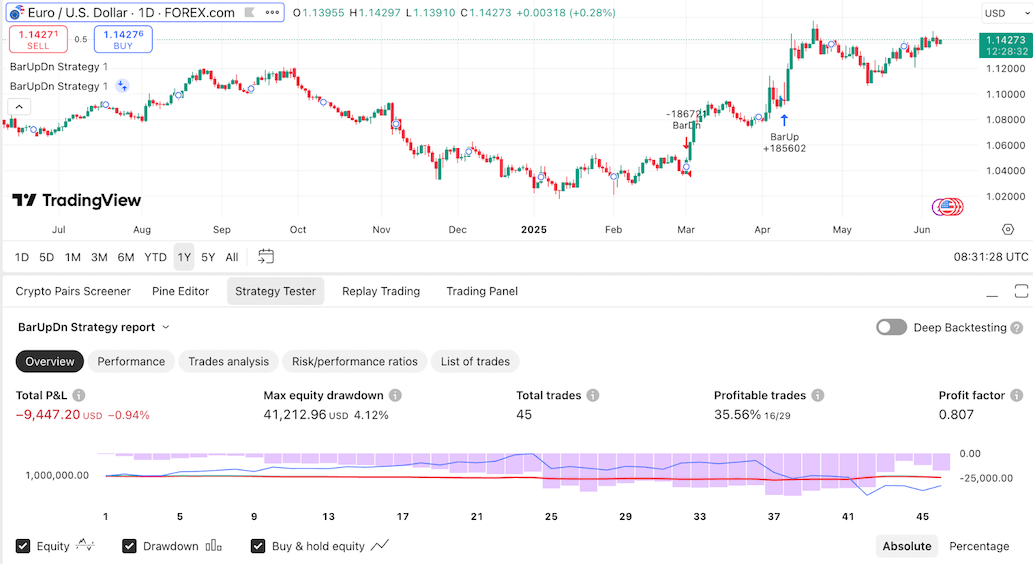Viewport: 1033px width, 564px height.
Task: Click the profitable trades value 35.56%
Action: click(737, 414)
